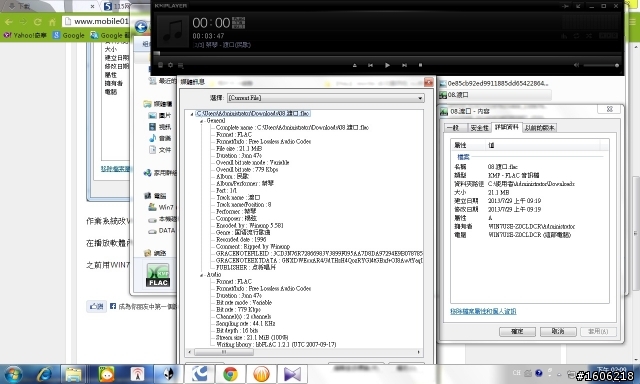Select 'Recorded date : 1996' row
Viewport: 640px width, 384px height.
click(x=241, y=240)
